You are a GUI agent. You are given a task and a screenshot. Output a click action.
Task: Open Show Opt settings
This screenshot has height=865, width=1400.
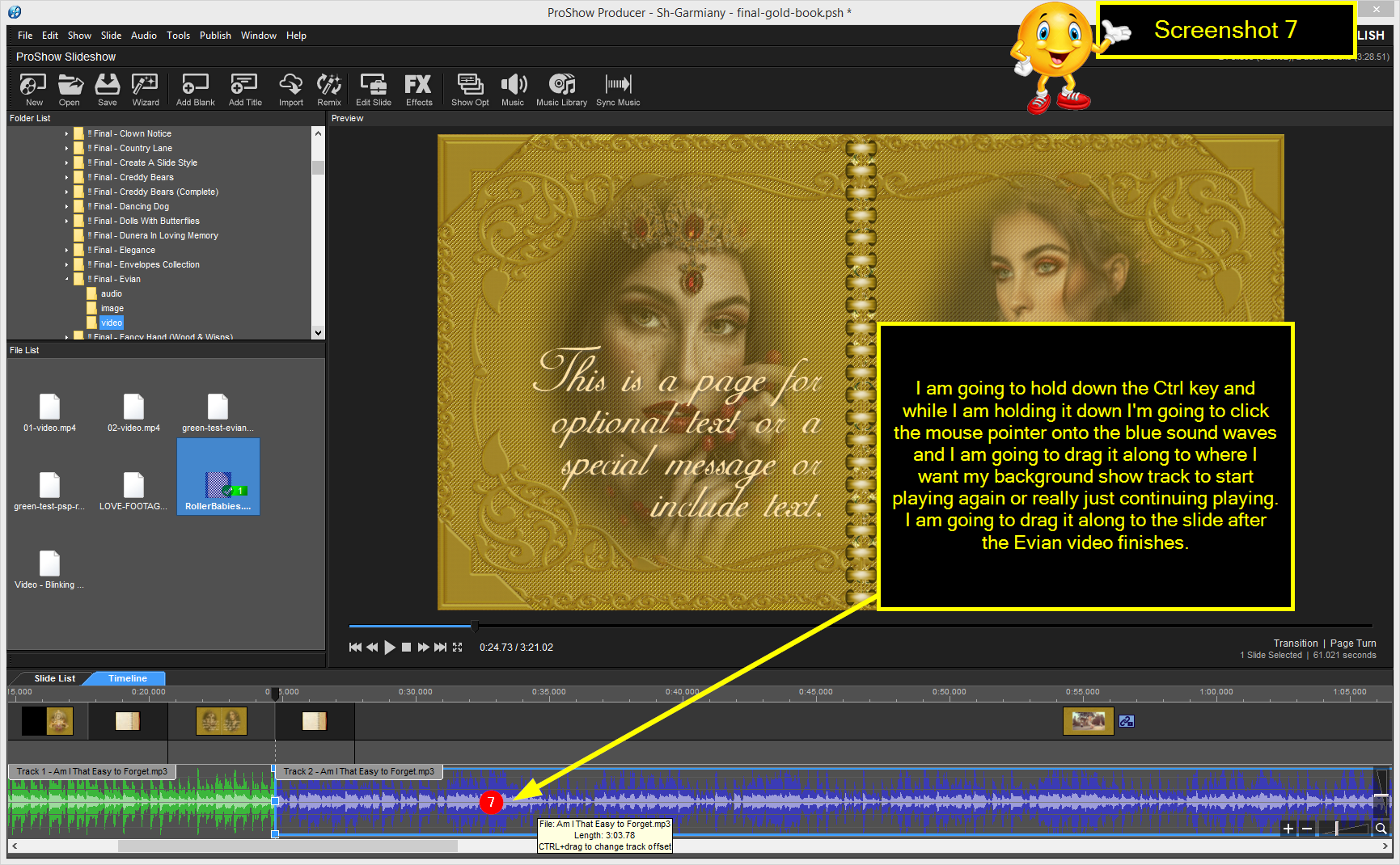470,90
